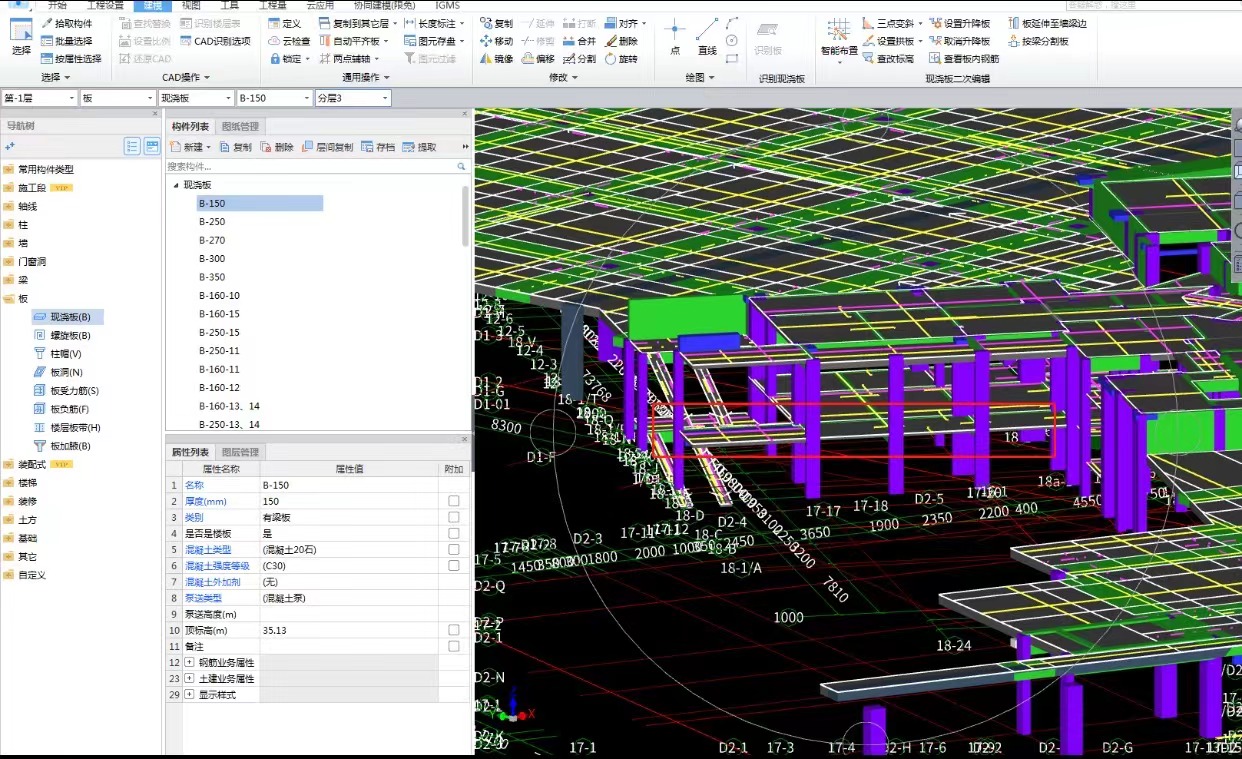1242x759 pixels.
Task: Expand 钢筋业务属性 property group
Action: point(189,662)
